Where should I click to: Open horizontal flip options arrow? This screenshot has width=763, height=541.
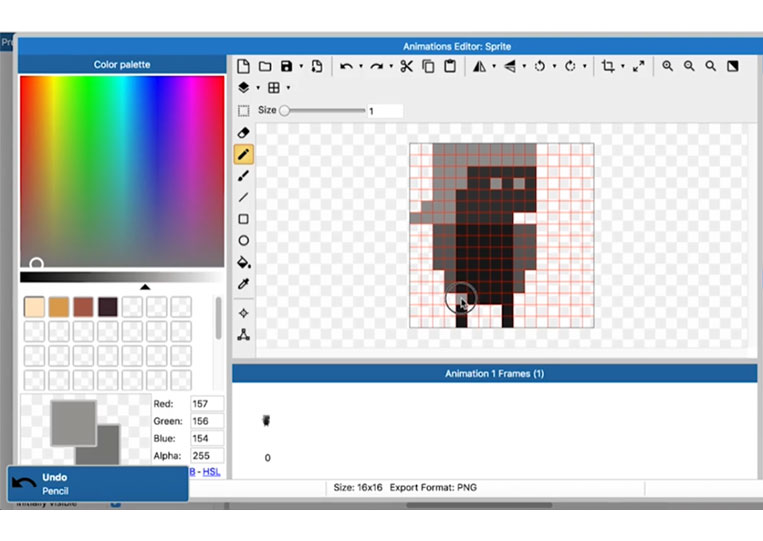tap(494, 66)
